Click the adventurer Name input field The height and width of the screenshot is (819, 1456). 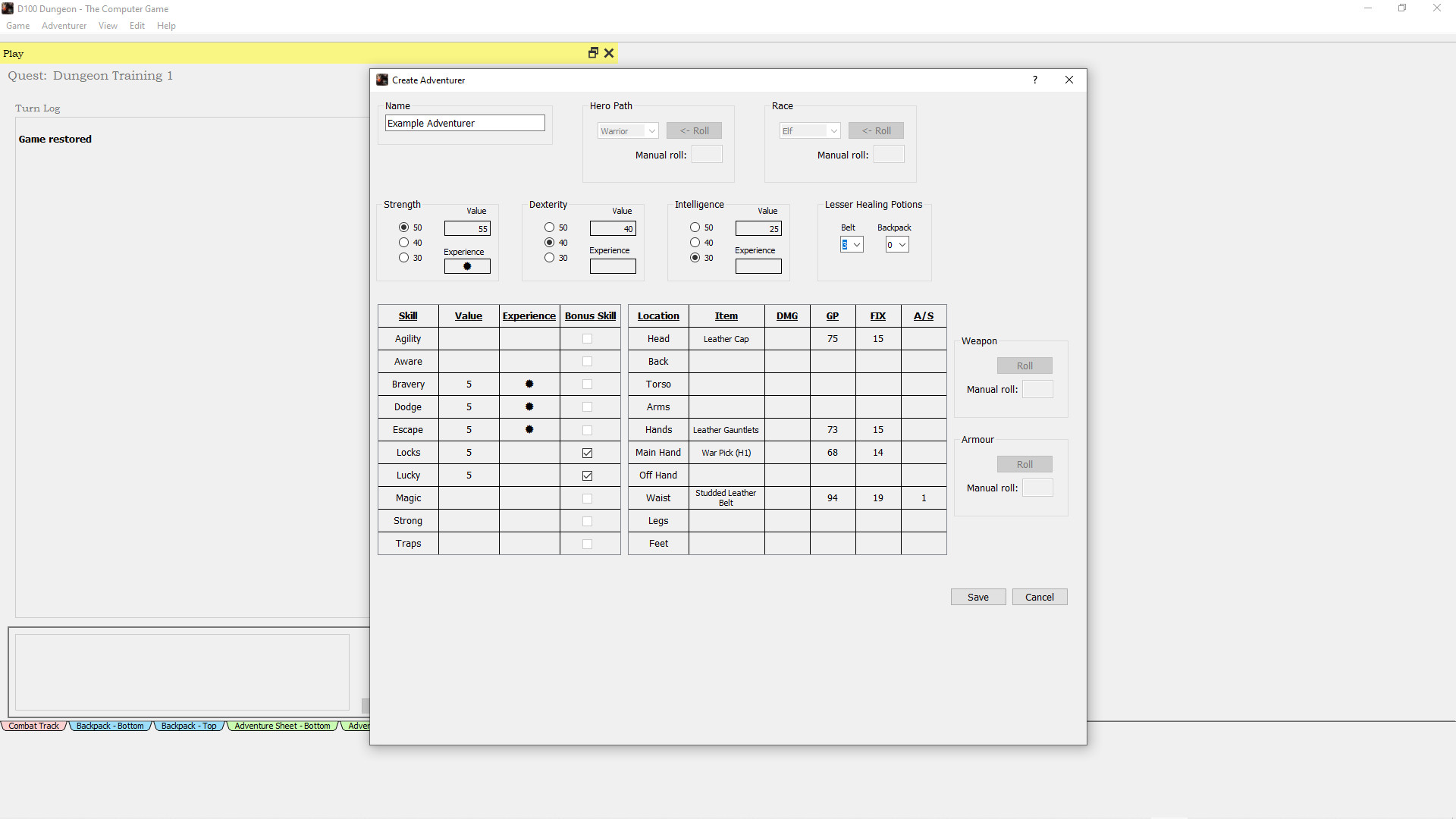464,124
